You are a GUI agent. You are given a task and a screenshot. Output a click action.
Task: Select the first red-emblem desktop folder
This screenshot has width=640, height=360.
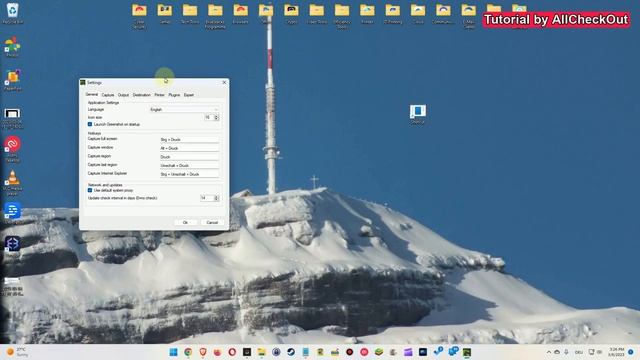pyautogui.click(x=139, y=16)
